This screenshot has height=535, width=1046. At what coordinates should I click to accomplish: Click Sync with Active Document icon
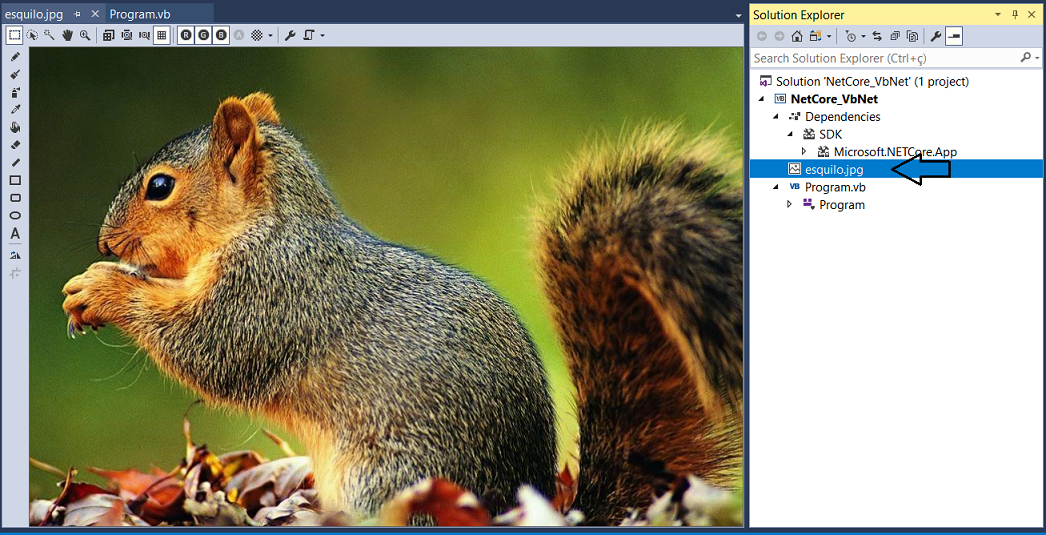[877, 36]
